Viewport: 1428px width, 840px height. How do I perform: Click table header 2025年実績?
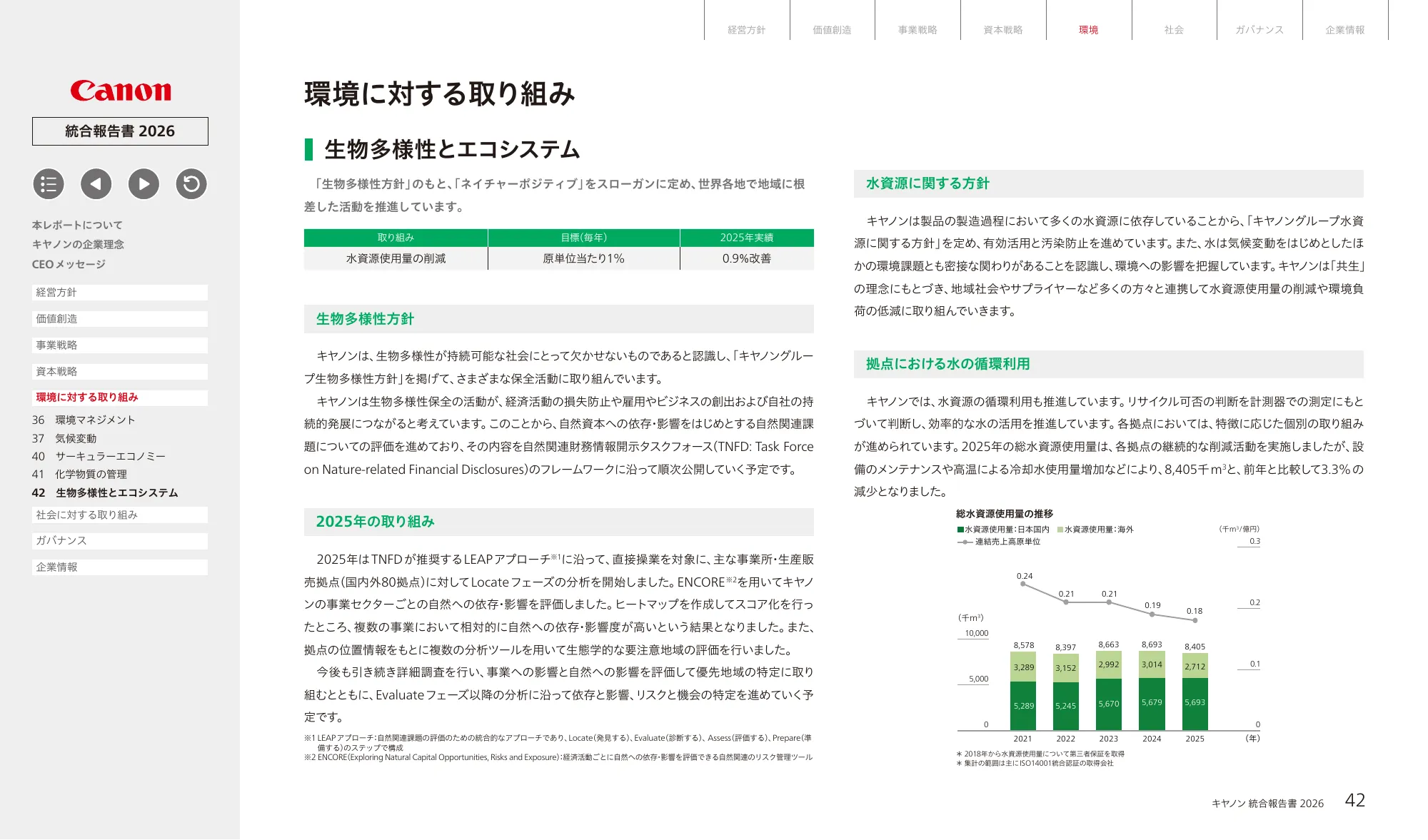tap(747, 238)
